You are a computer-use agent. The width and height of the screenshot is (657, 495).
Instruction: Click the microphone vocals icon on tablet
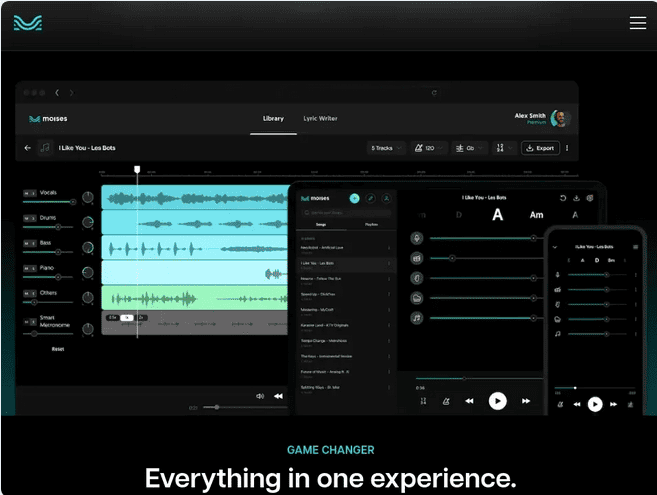tap(416, 238)
